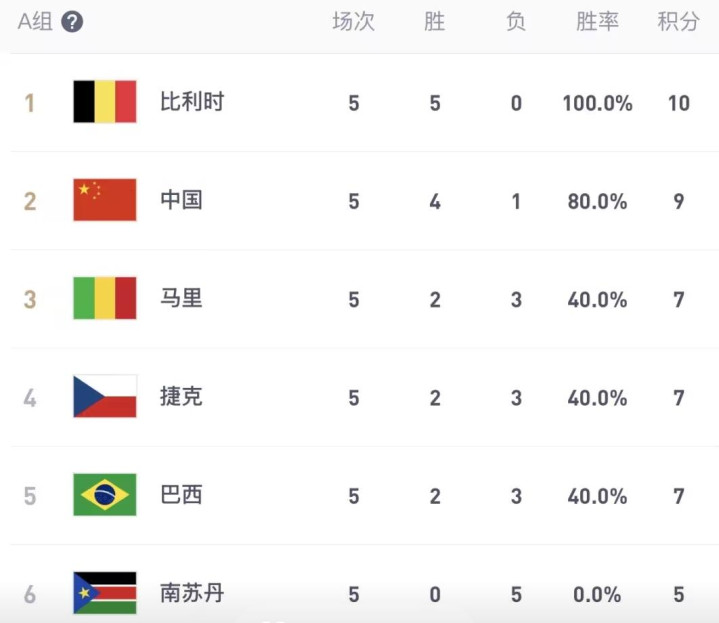Image resolution: width=719 pixels, height=623 pixels.
Task: Select the 捷克 team name
Action: (x=181, y=396)
